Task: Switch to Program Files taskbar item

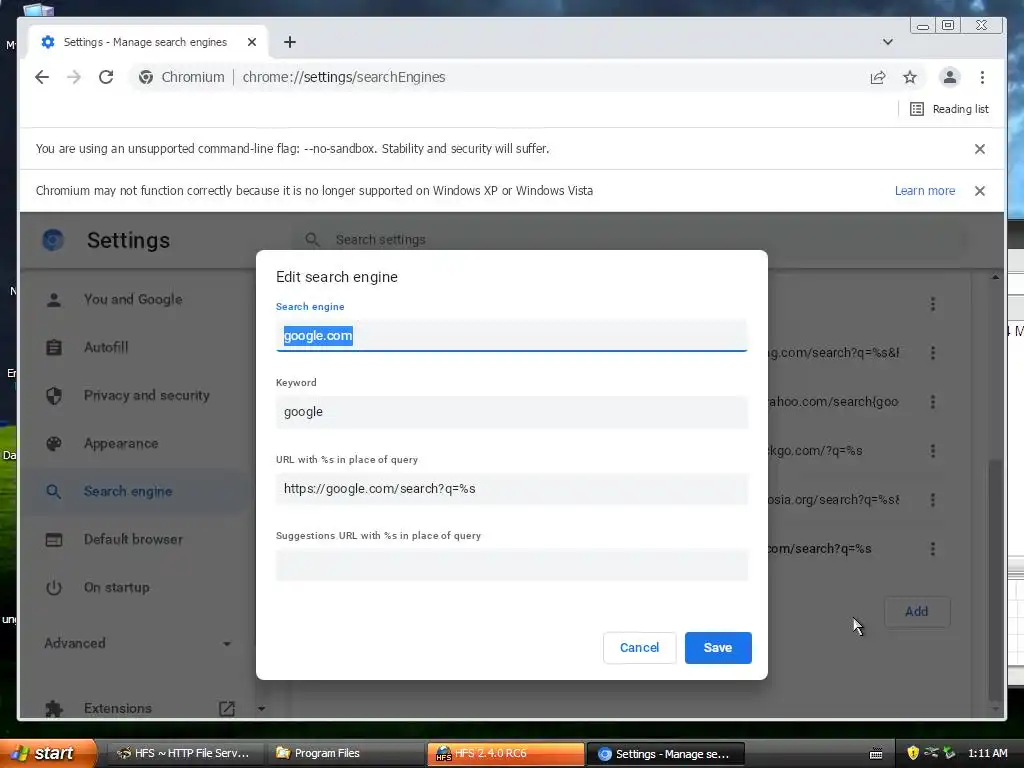Action: [x=346, y=754]
